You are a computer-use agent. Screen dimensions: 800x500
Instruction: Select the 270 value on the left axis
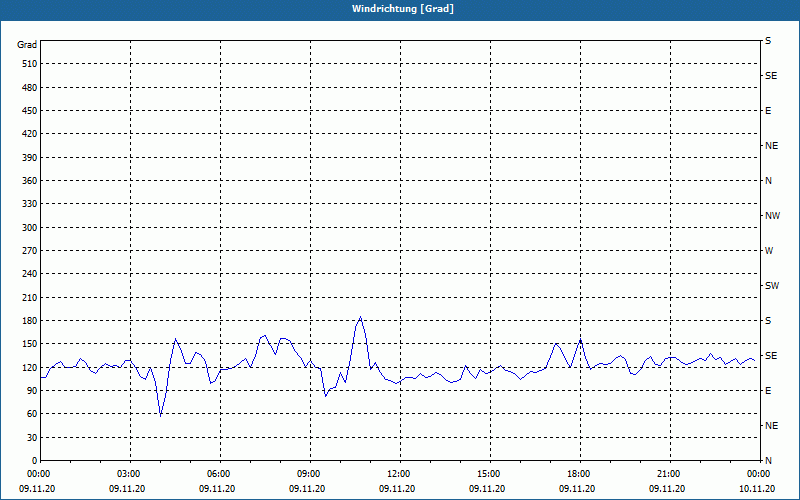click(x=29, y=251)
